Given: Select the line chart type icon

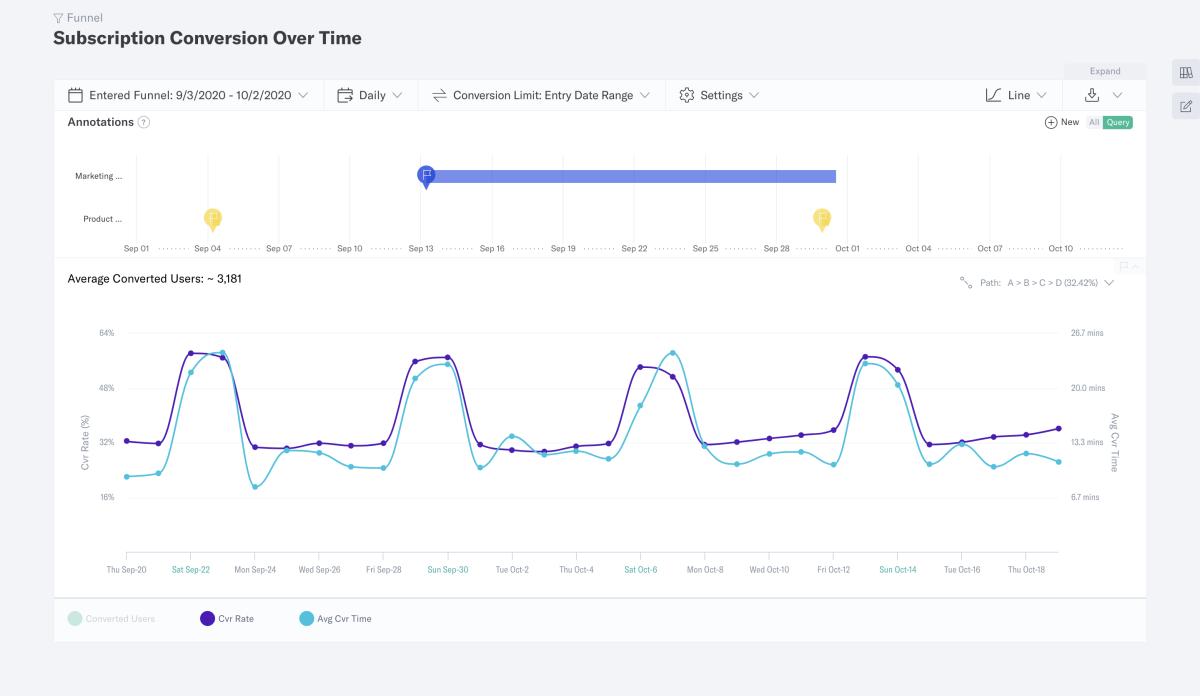Looking at the screenshot, I should [x=992, y=94].
